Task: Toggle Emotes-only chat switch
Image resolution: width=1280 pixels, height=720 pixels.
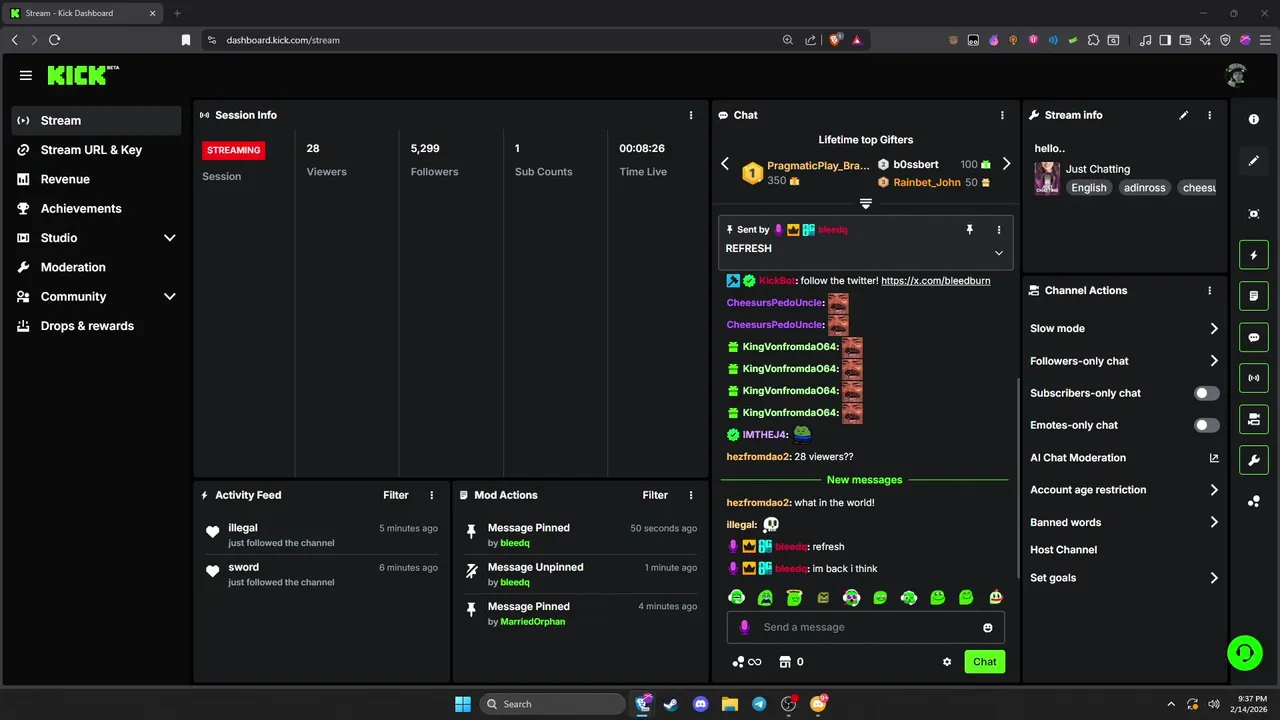Action: tap(1207, 425)
